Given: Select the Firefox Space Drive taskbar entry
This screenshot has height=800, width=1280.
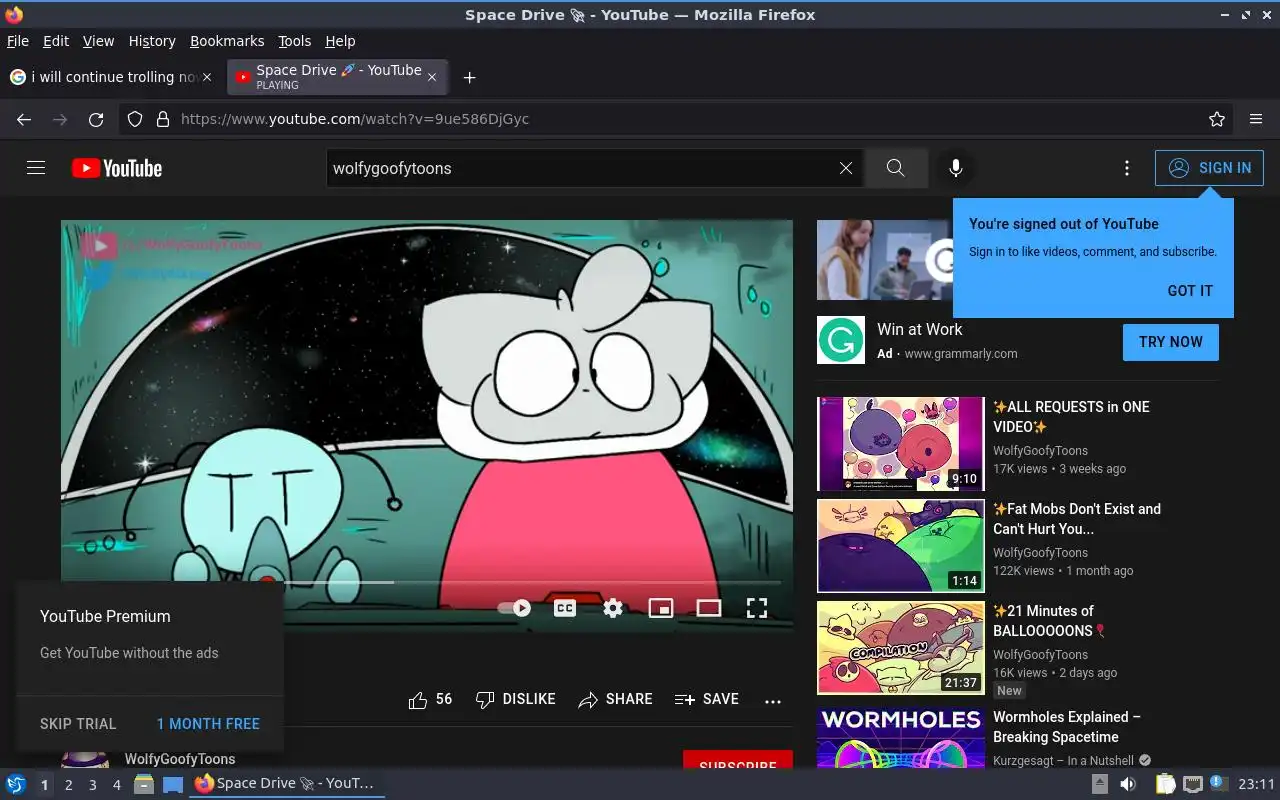Looking at the screenshot, I should point(286,783).
